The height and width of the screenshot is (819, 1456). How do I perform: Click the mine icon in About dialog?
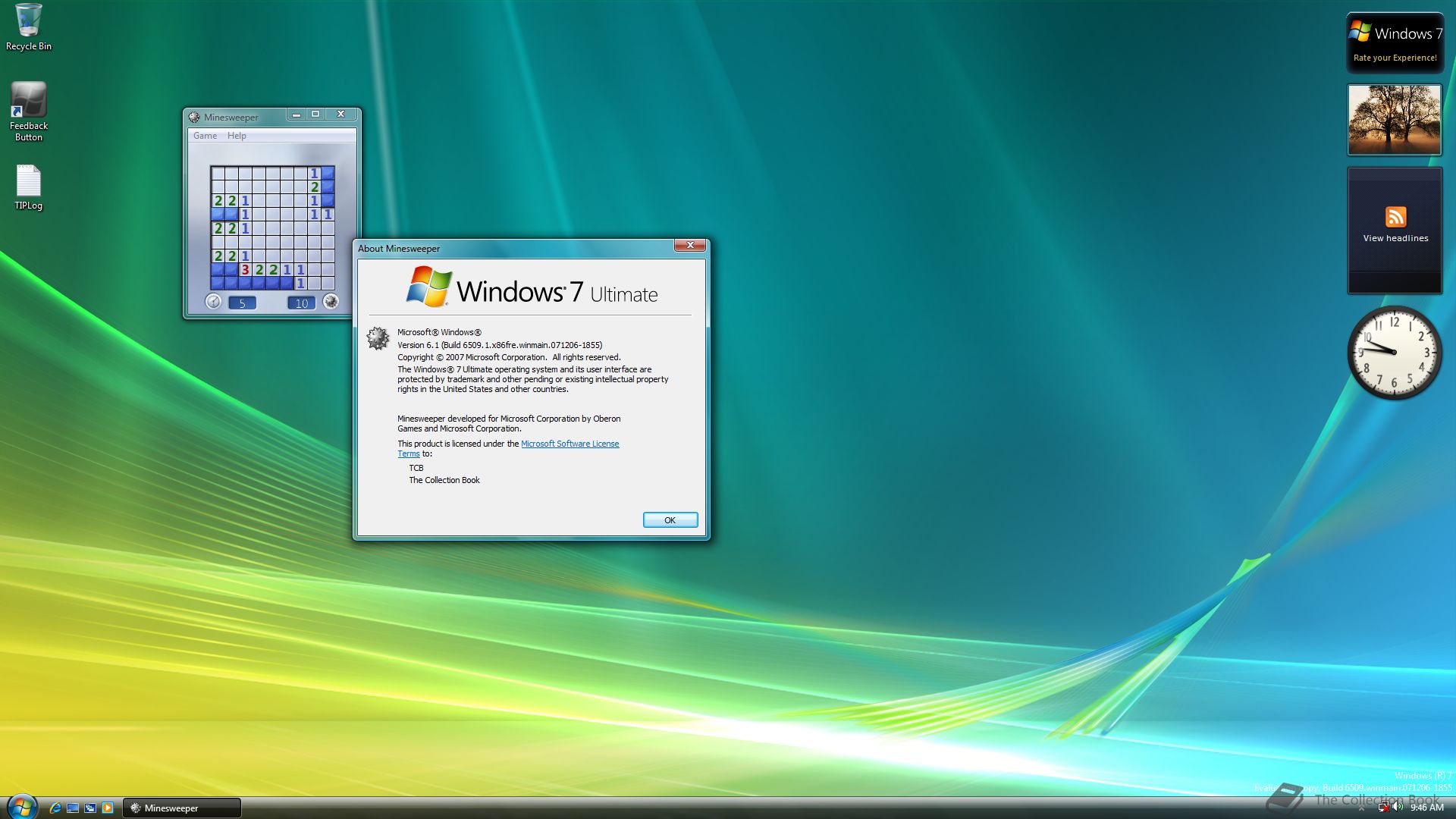pos(378,338)
